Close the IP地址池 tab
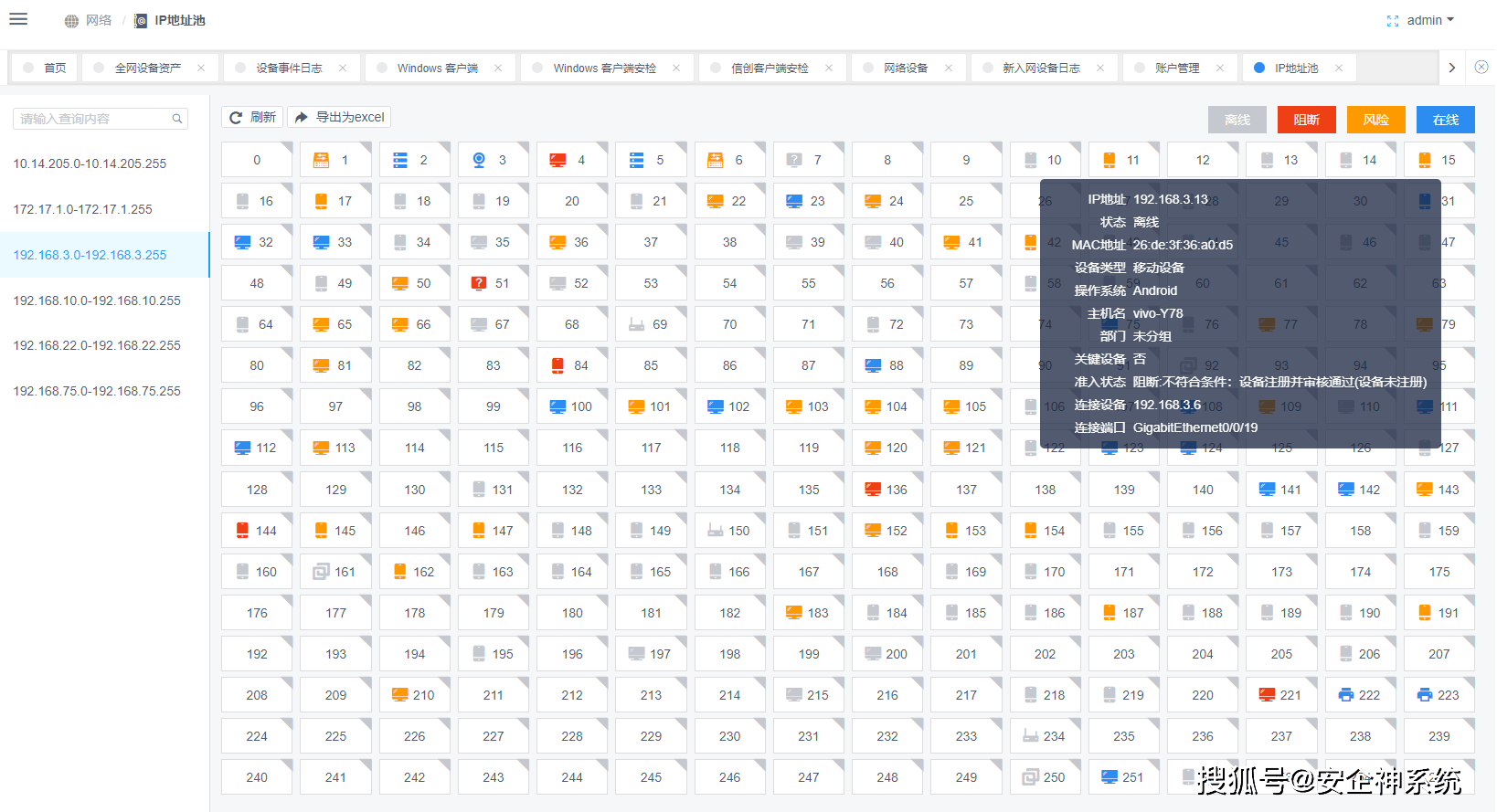This screenshot has width=1497, height=812. click(1339, 68)
